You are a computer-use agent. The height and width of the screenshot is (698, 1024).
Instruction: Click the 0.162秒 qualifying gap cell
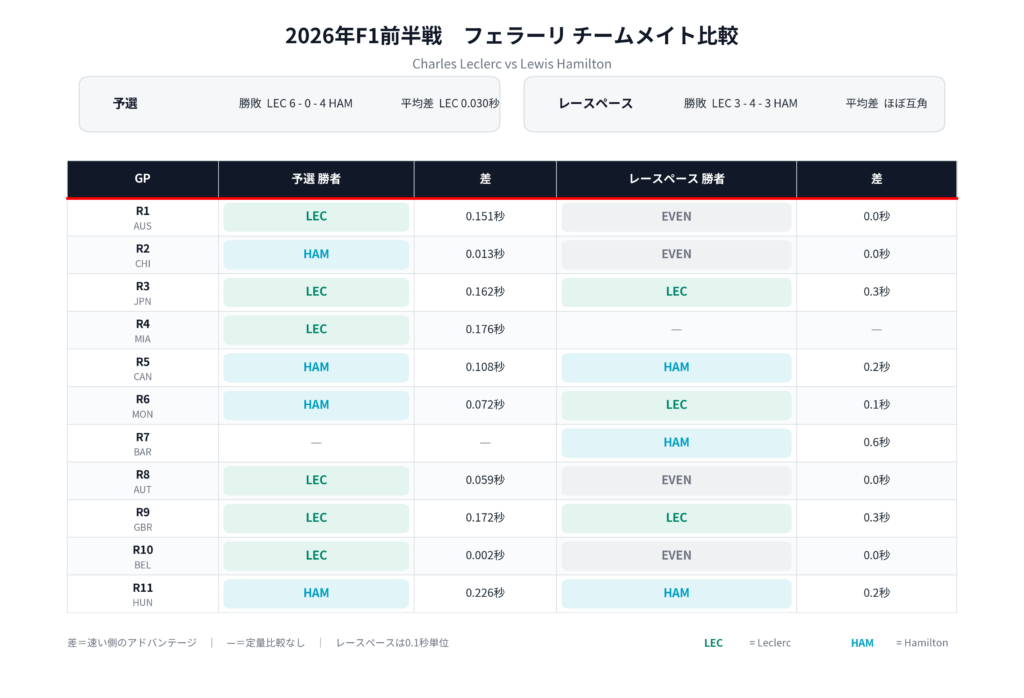pos(485,292)
